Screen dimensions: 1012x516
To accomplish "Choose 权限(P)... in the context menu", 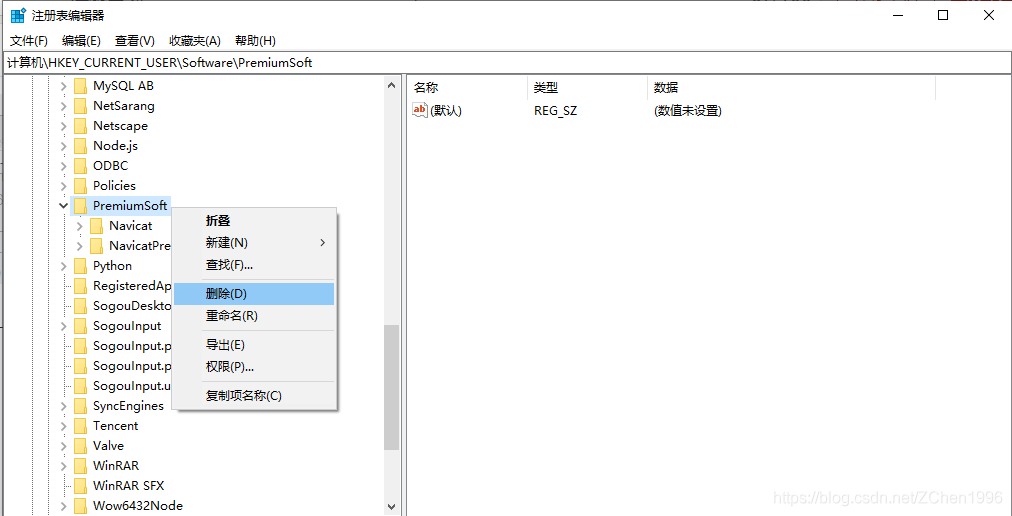I will tap(254, 367).
